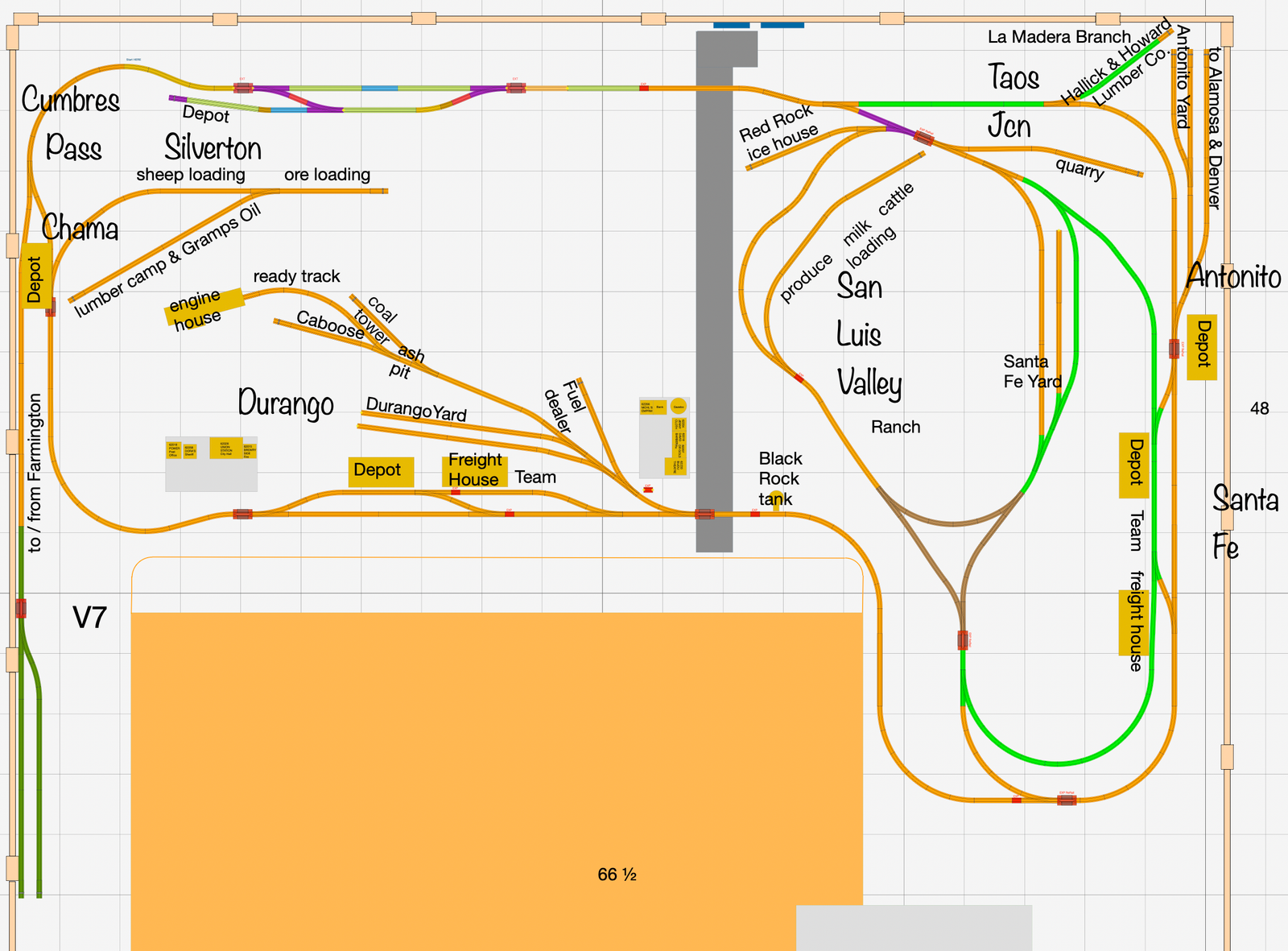Click the yellow Depot box in Durango
1288x951 pixels.
[382, 471]
